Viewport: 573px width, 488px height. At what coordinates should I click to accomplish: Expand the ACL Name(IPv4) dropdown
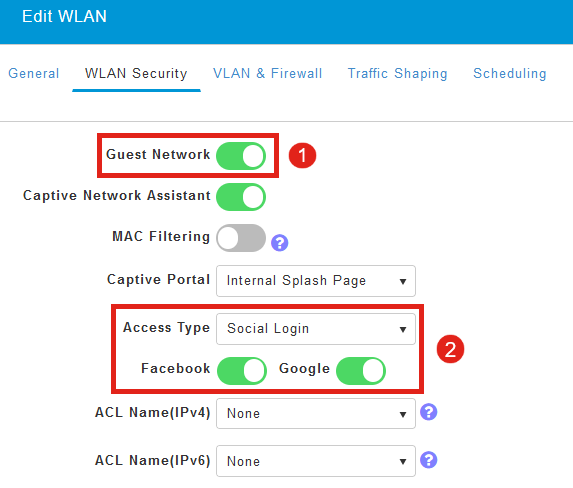[x=316, y=413]
